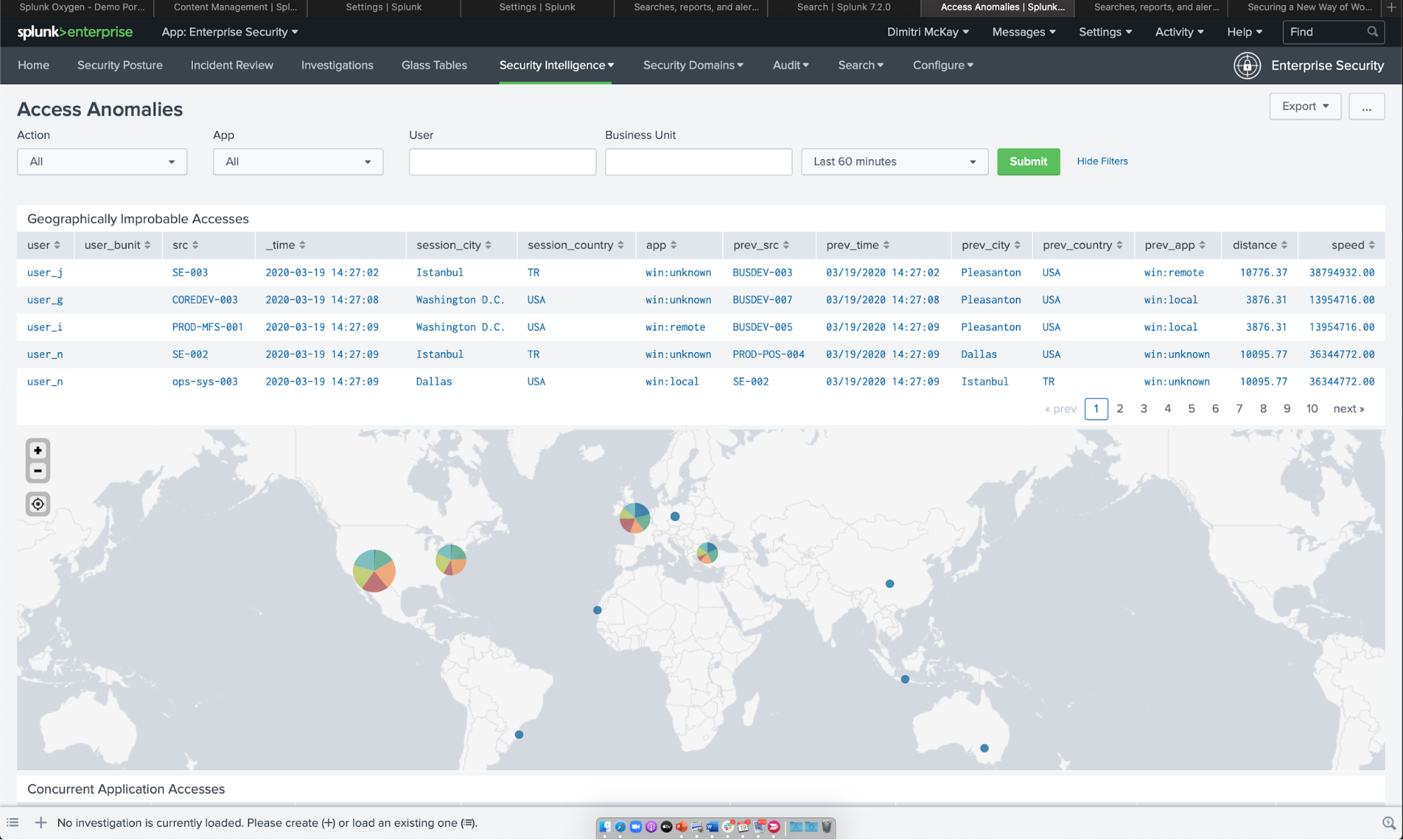The height and width of the screenshot is (840, 1403).
Task: Open the Security Intelligence menu
Action: 556,65
